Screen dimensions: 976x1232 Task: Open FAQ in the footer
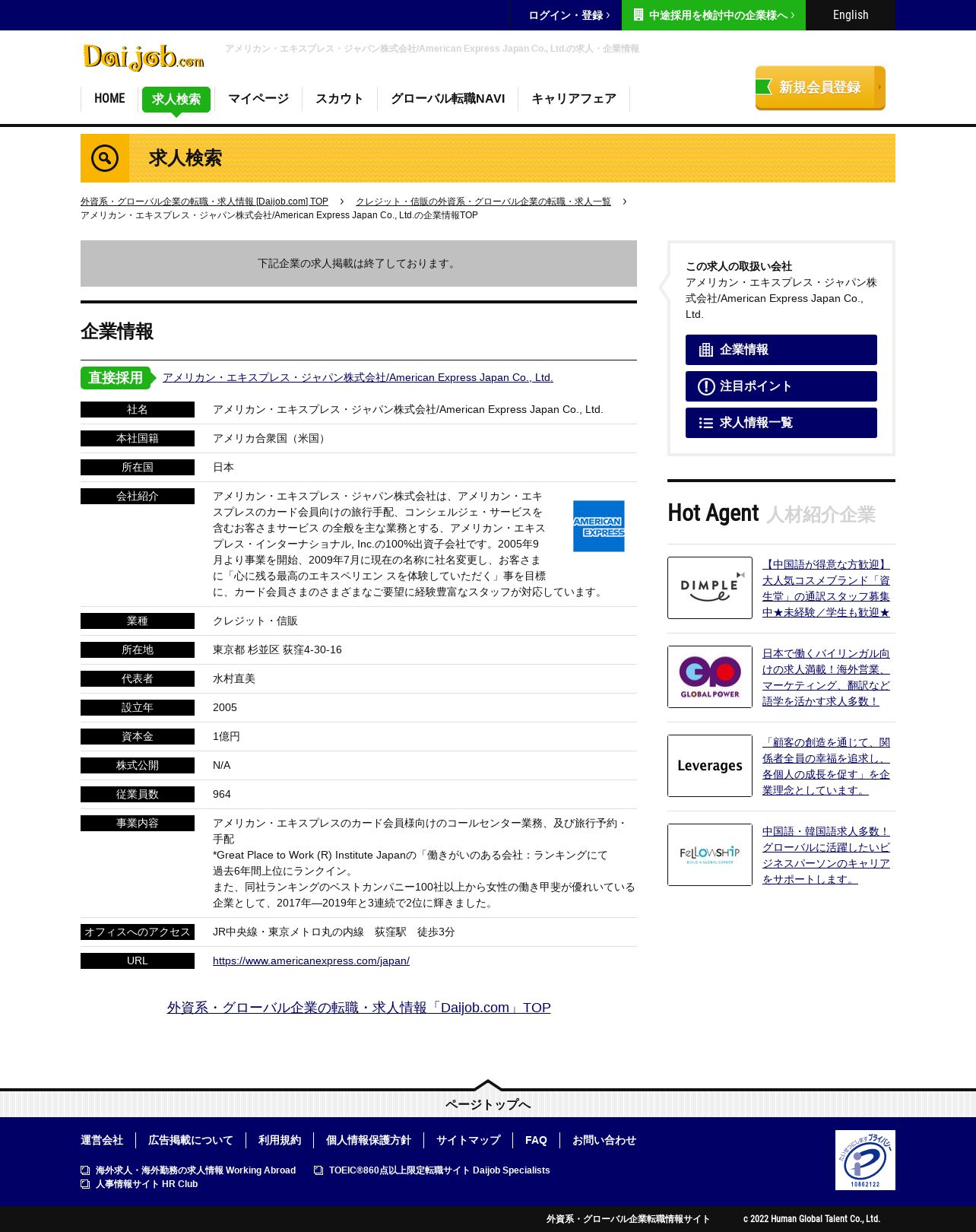point(536,1140)
